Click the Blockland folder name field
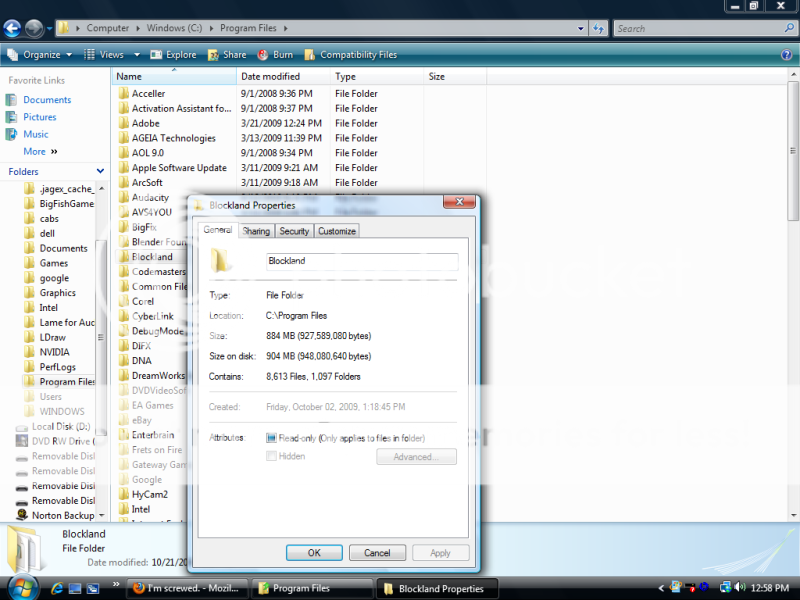Image resolution: width=800 pixels, height=600 pixels. 362,261
